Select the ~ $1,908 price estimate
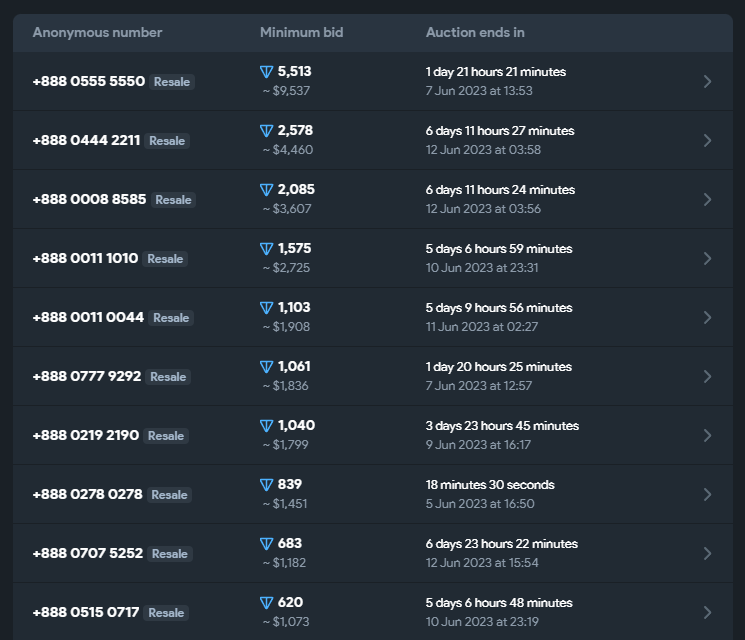745x640 pixels. coord(287,327)
